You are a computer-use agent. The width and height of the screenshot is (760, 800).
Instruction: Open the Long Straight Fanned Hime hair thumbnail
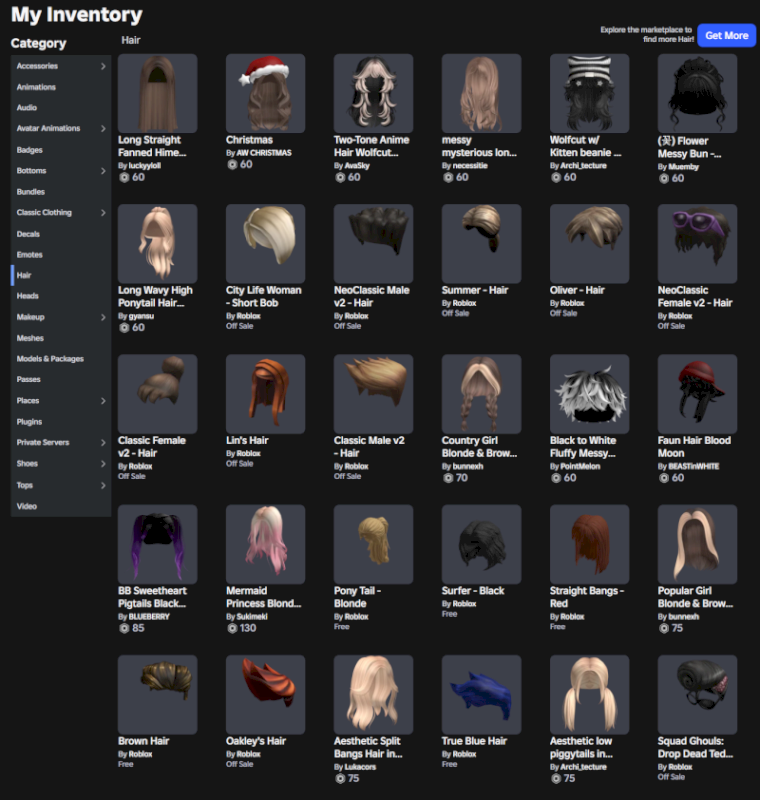[158, 93]
